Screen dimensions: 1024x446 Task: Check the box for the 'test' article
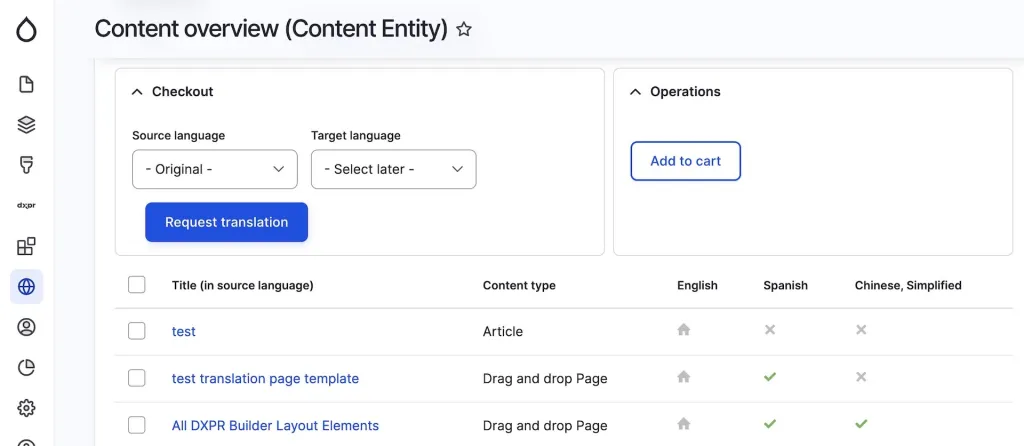coord(137,331)
